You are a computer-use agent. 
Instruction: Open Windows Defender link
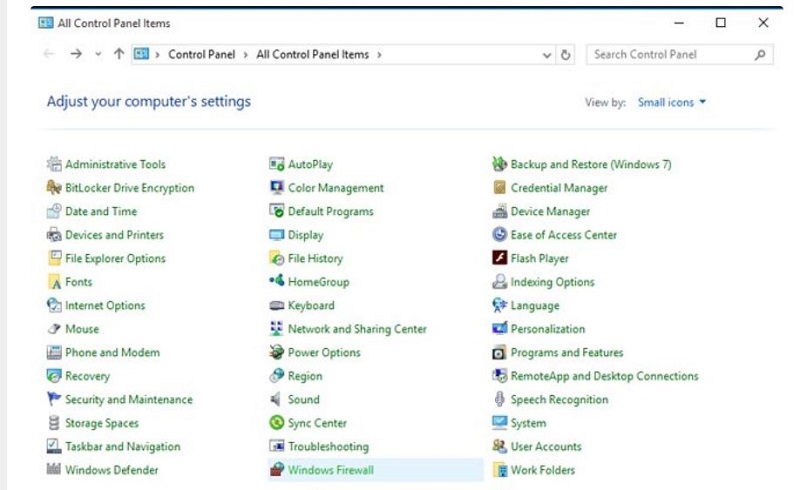click(x=111, y=470)
